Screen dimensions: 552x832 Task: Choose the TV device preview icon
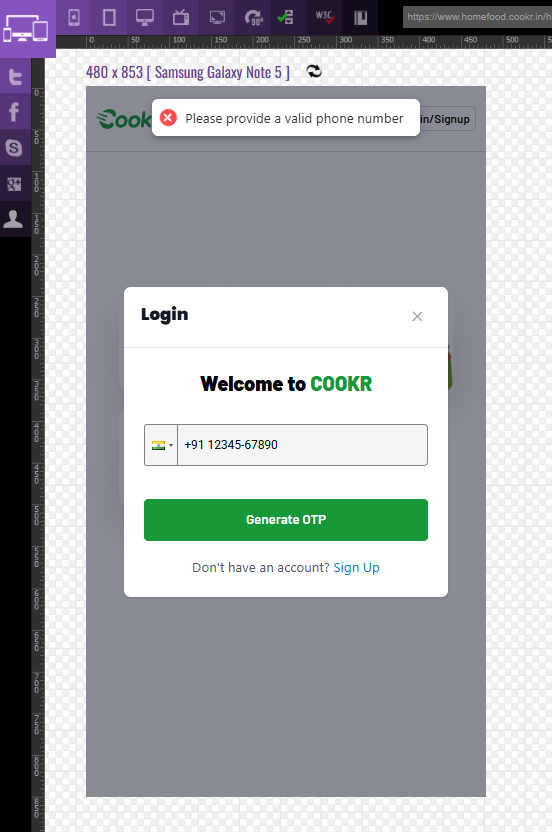click(x=181, y=18)
